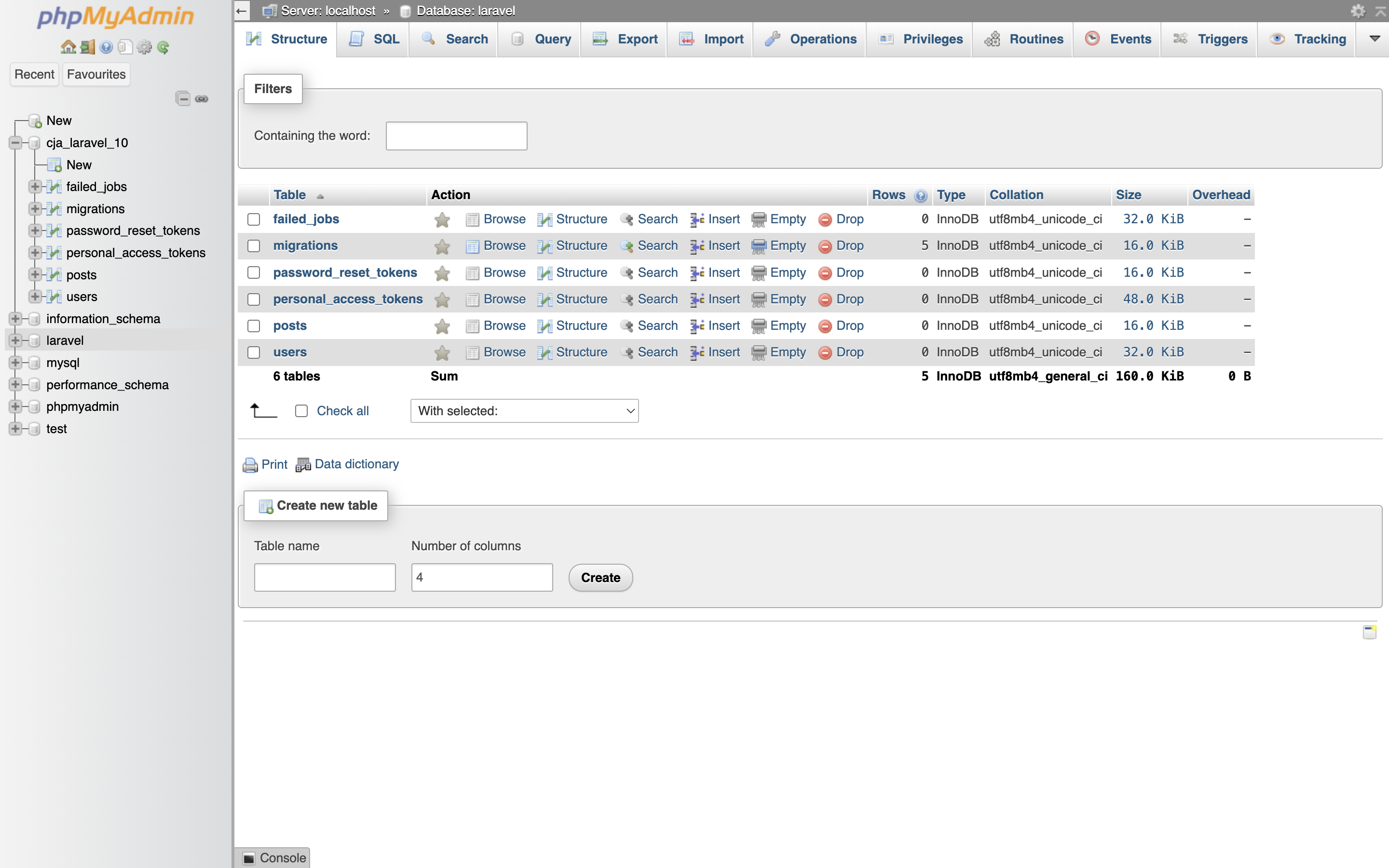Open phpMyAdmin documentation help icon
The image size is (1389, 868).
[x=106, y=47]
